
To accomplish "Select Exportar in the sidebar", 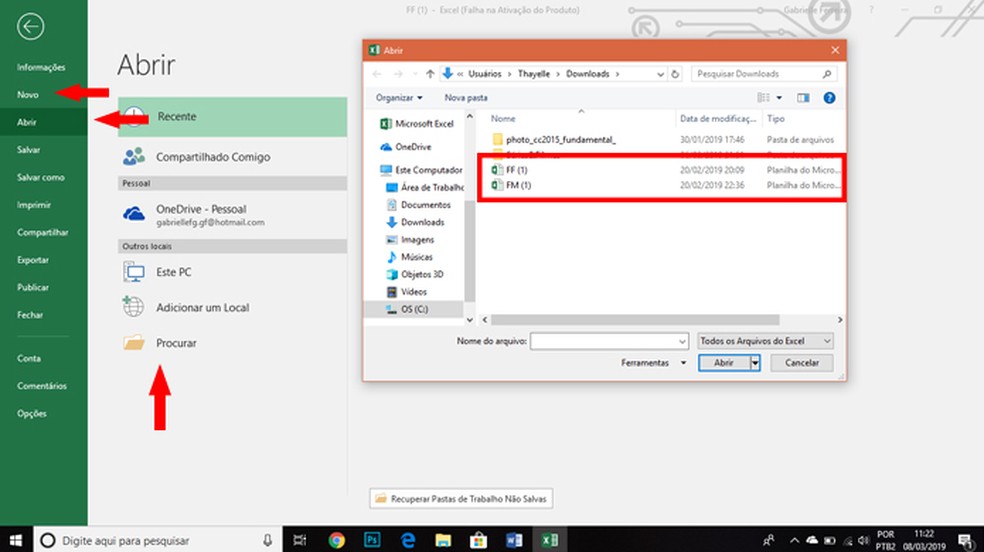I will pos(33,260).
